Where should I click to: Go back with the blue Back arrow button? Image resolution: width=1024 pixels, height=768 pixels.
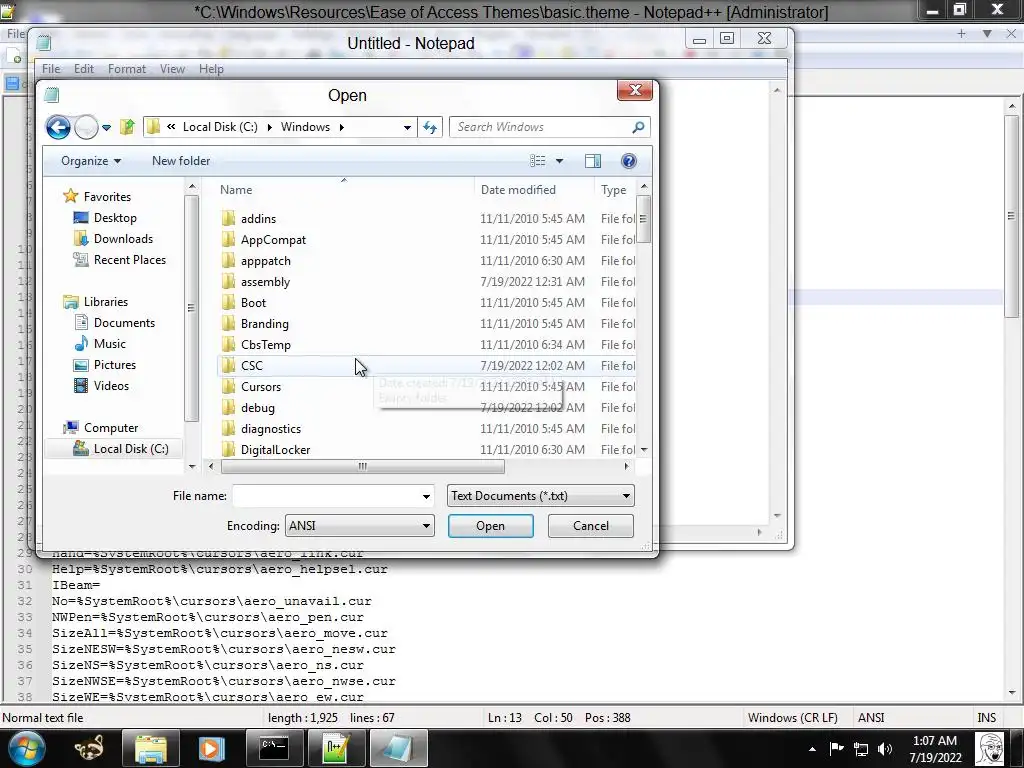(58, 127)
